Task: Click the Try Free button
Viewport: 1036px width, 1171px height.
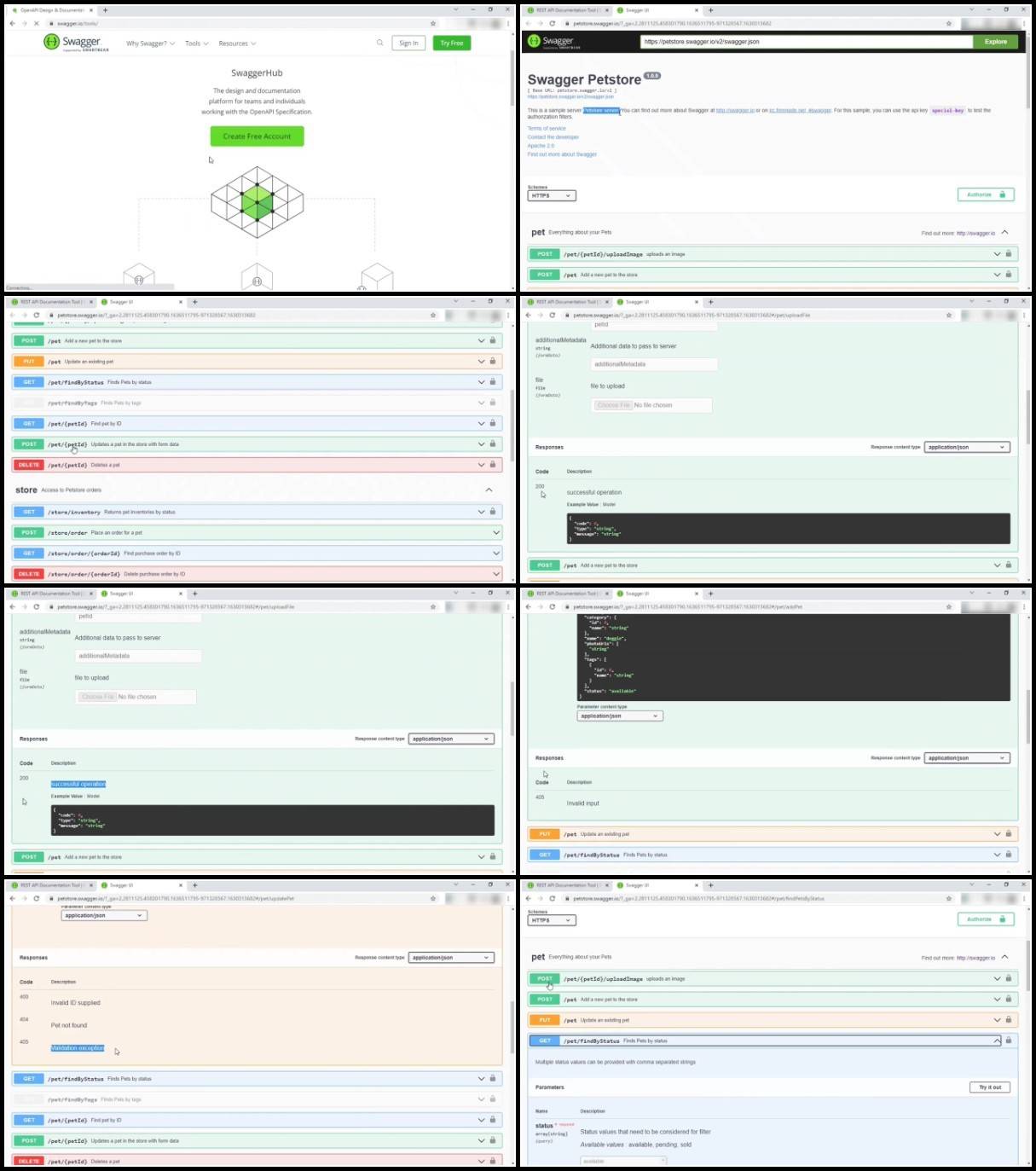Action: click(x=452, y=43)
